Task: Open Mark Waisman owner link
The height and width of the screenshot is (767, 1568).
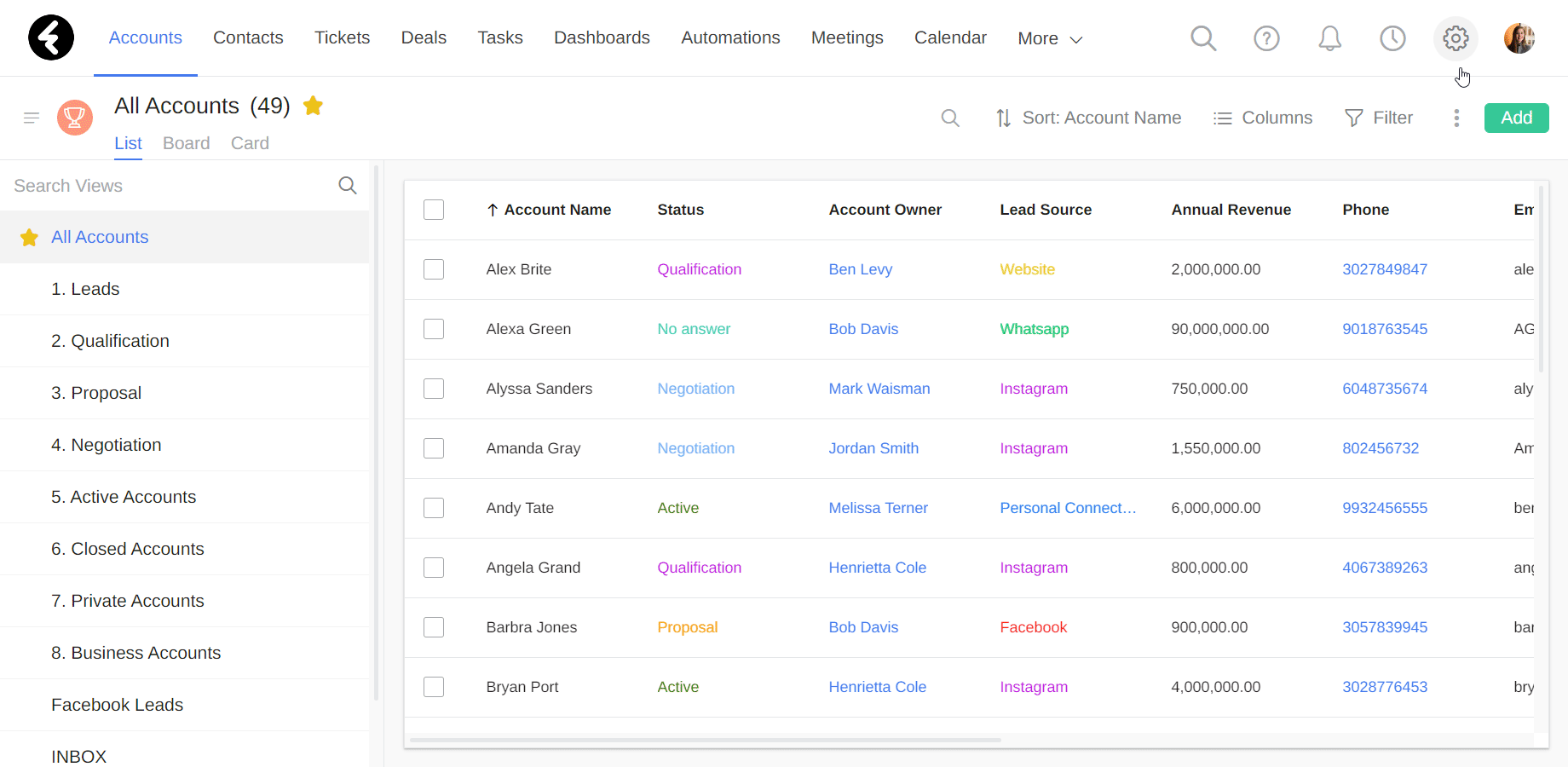Action: [x=879, y=389]
